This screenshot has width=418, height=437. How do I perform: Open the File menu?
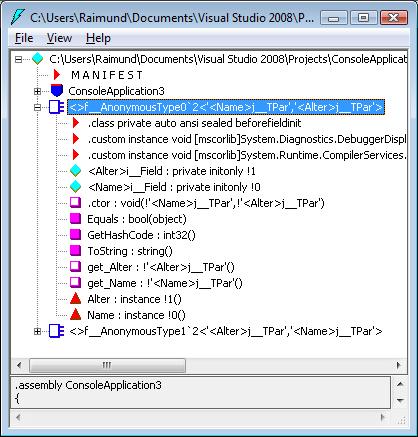click(x=24, y=38)
